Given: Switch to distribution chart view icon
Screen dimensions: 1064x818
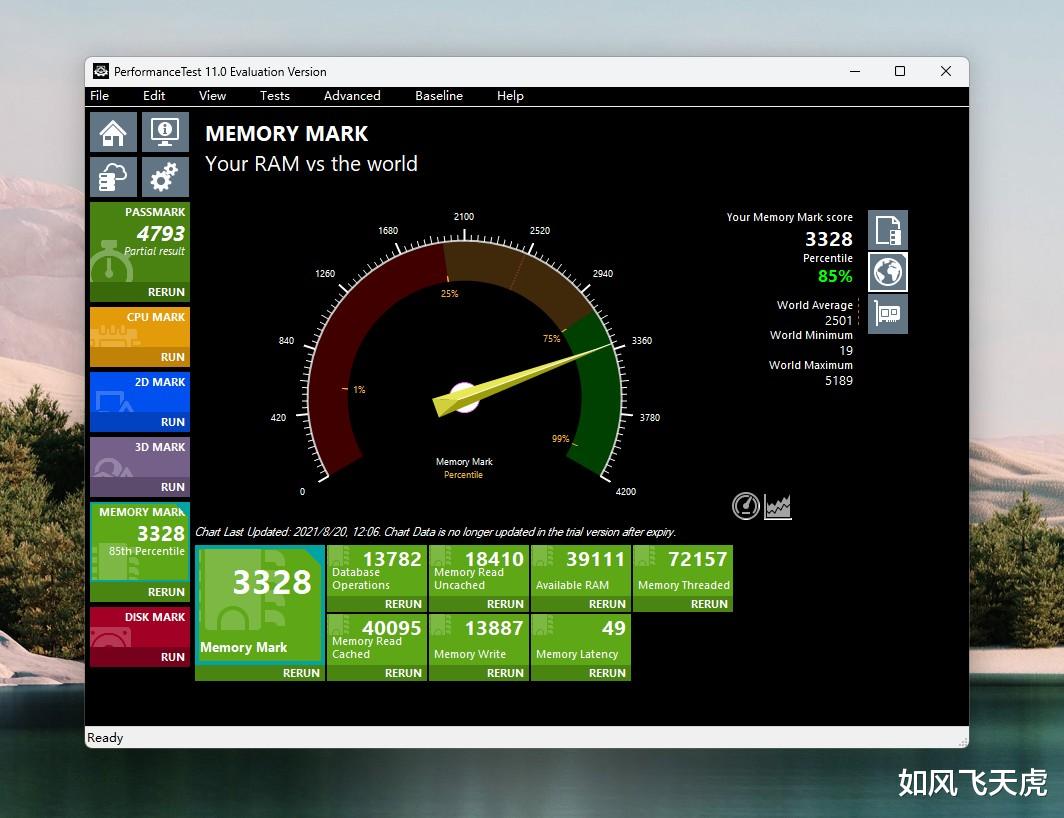Looking at the screenshot, I should click(x=778, y=506).
